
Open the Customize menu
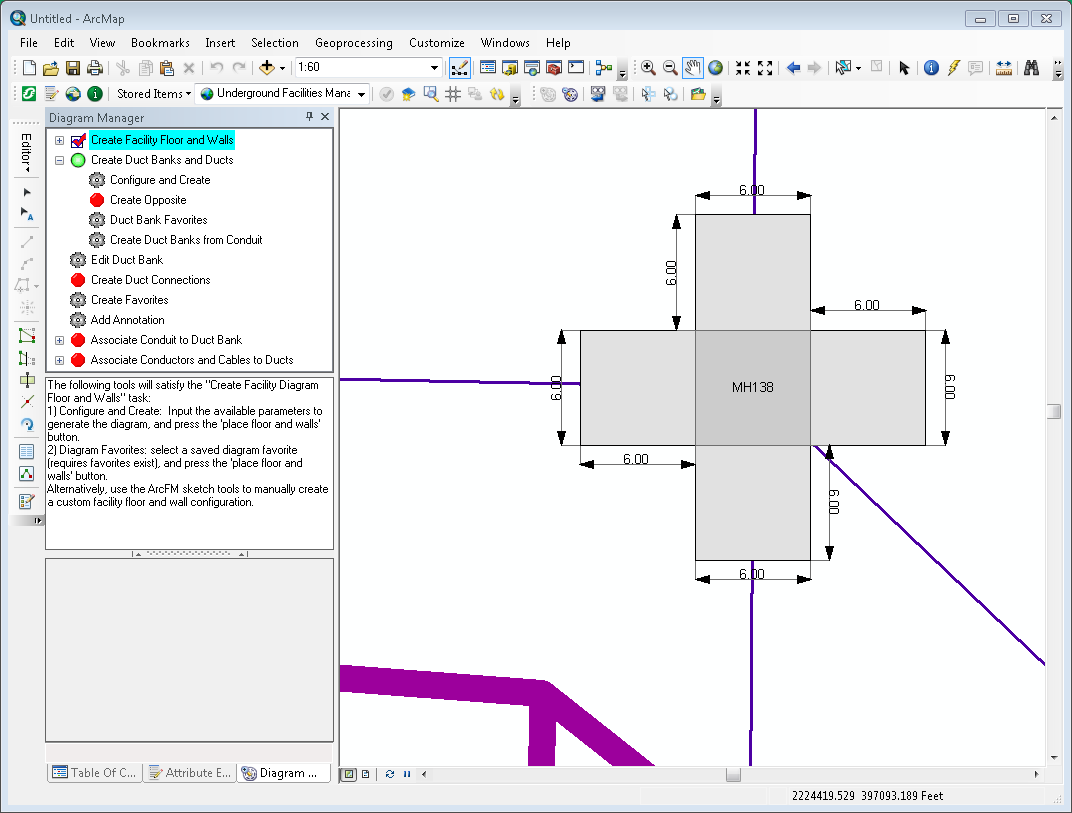436,42
